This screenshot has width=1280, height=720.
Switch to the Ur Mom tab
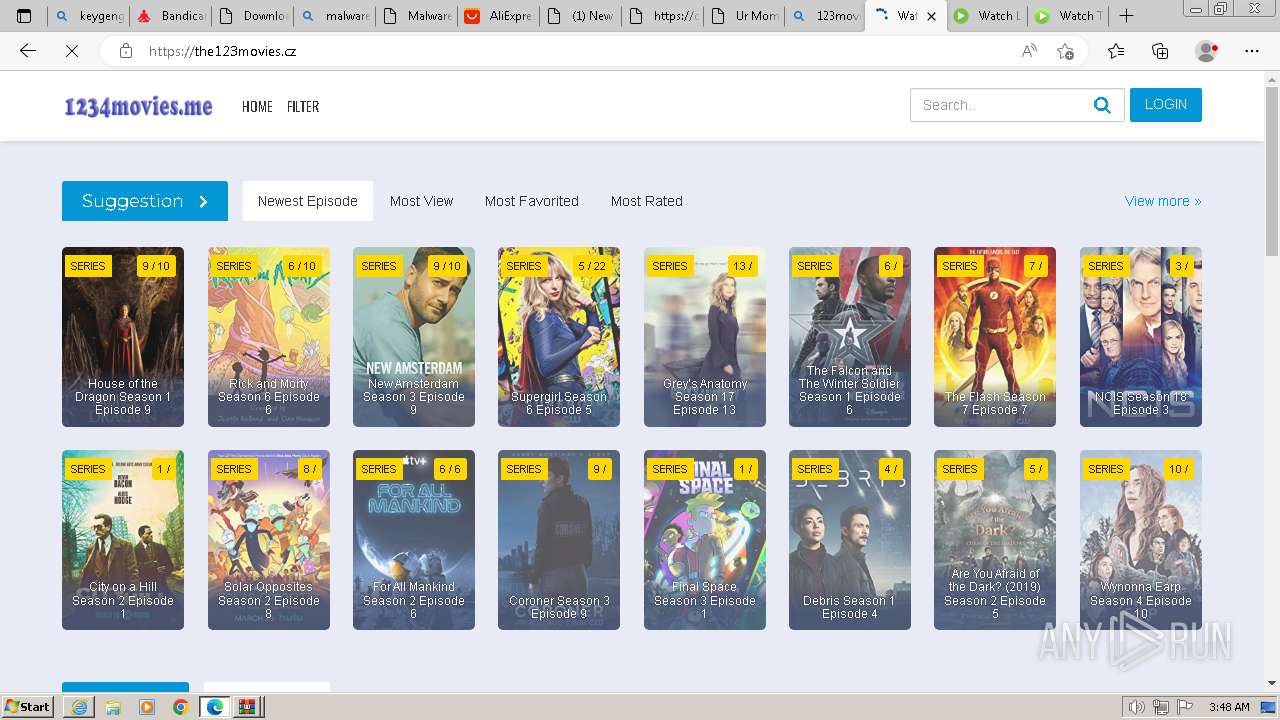(742, 16)
